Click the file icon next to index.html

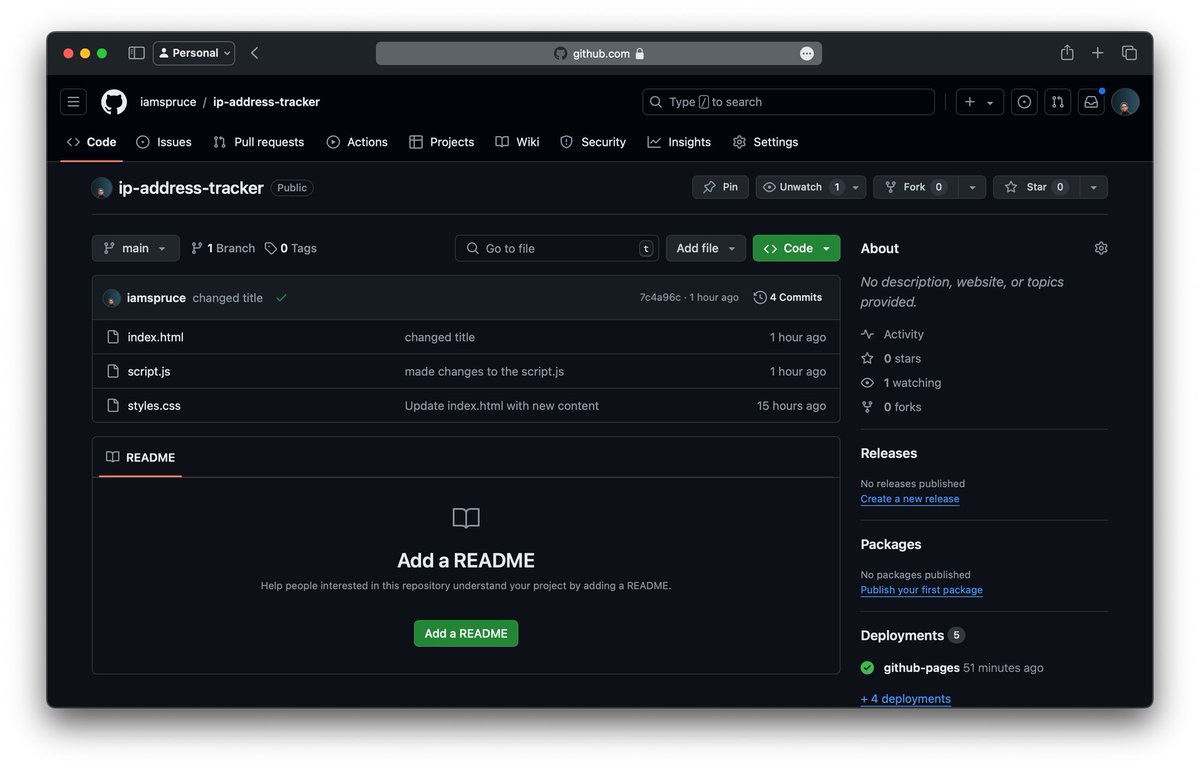(113, 337)
